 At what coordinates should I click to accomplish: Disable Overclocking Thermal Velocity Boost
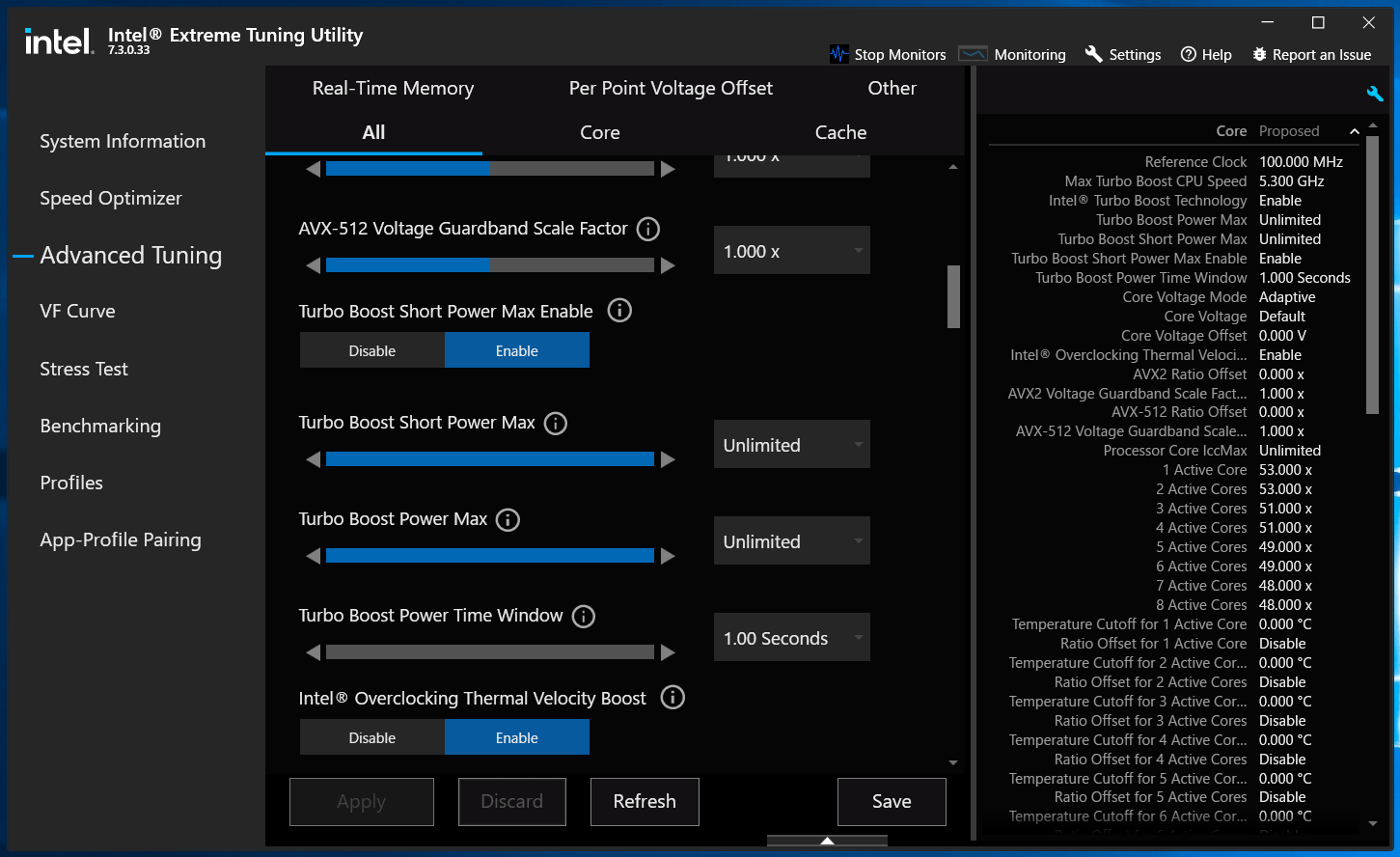pyautogui.click(x=372, y=737)
